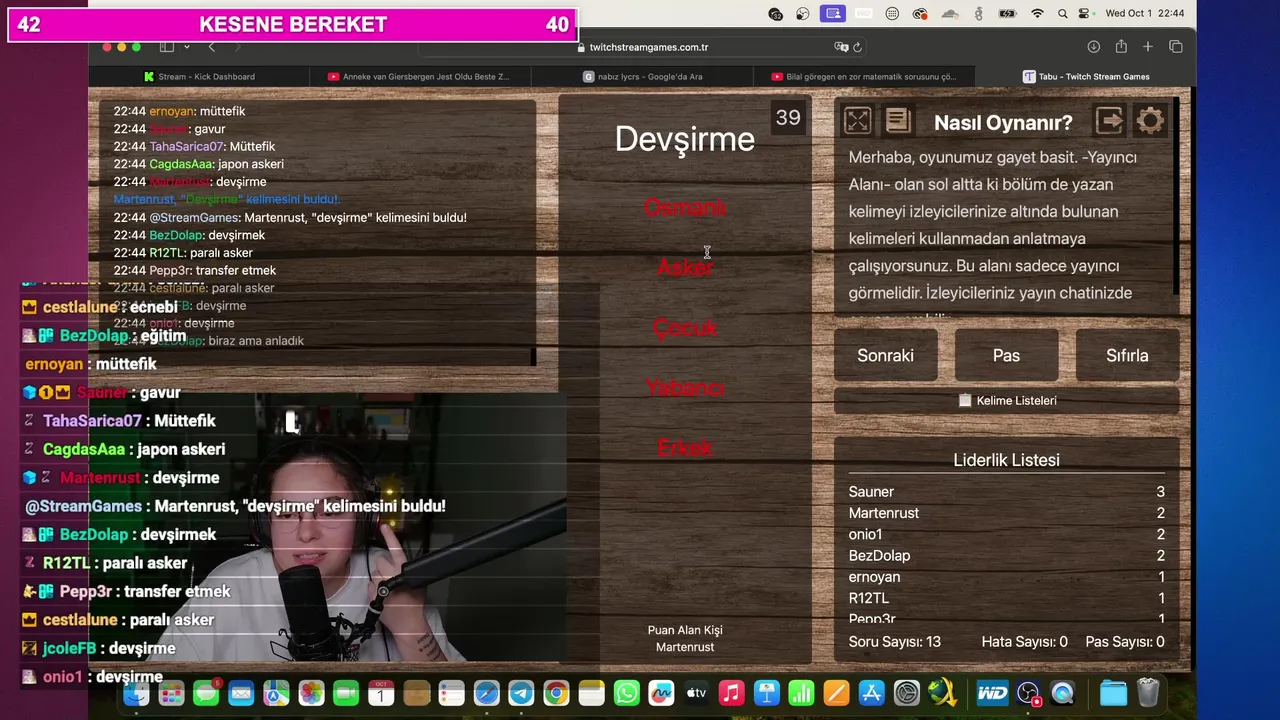Viewport: 1280px width, 720px height.
Task: Click the Sıfırla button
Action: pyautogui.click(x=1127, y=355)
